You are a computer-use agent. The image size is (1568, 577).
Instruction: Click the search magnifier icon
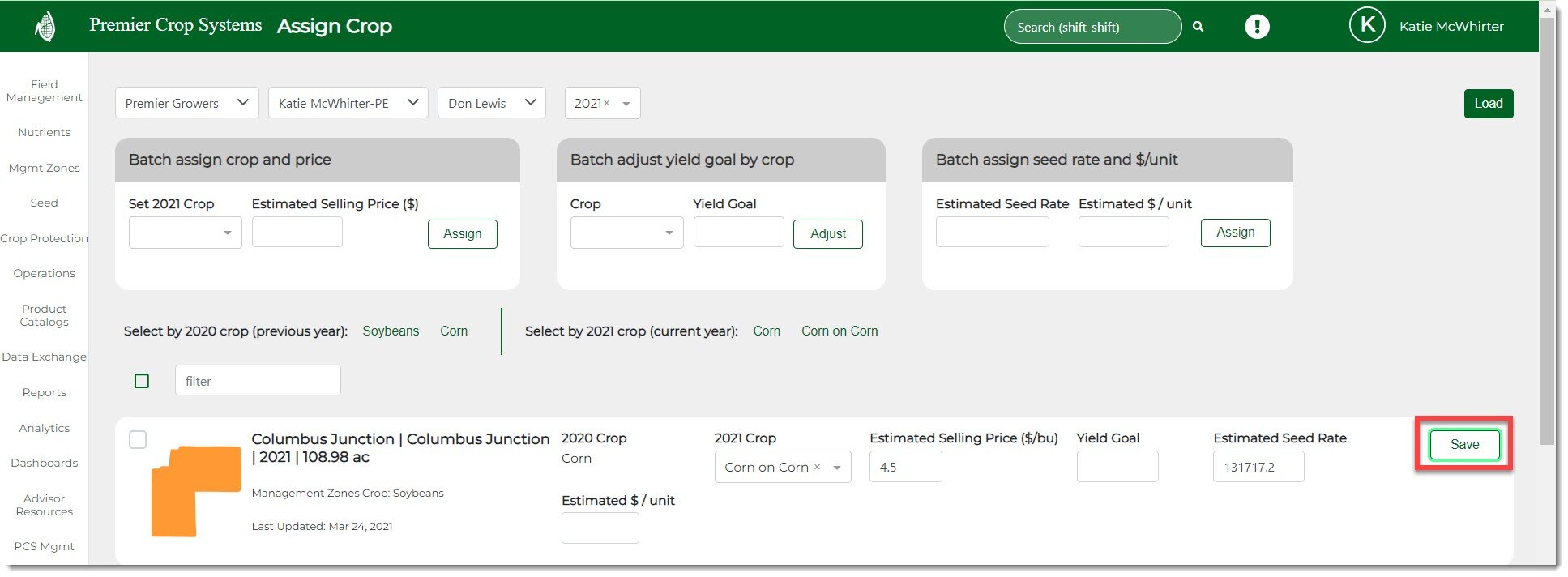point(1198,27)
